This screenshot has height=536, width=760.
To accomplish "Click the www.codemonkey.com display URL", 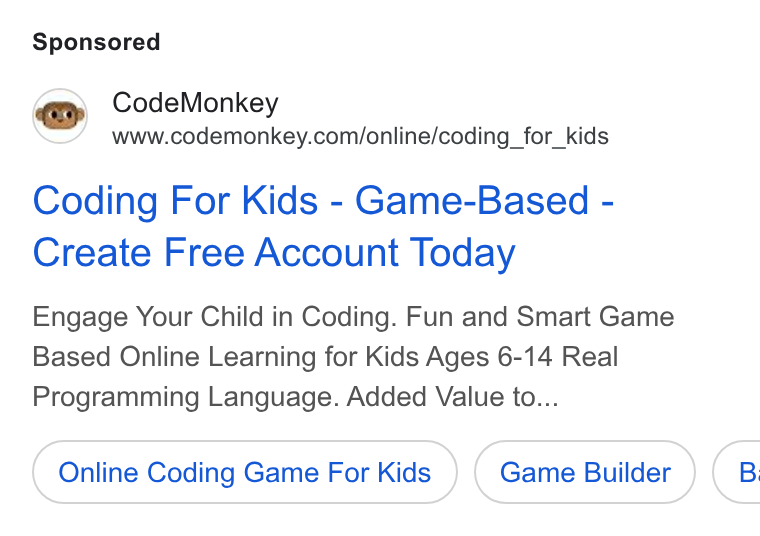I will (x=360, y=137).
